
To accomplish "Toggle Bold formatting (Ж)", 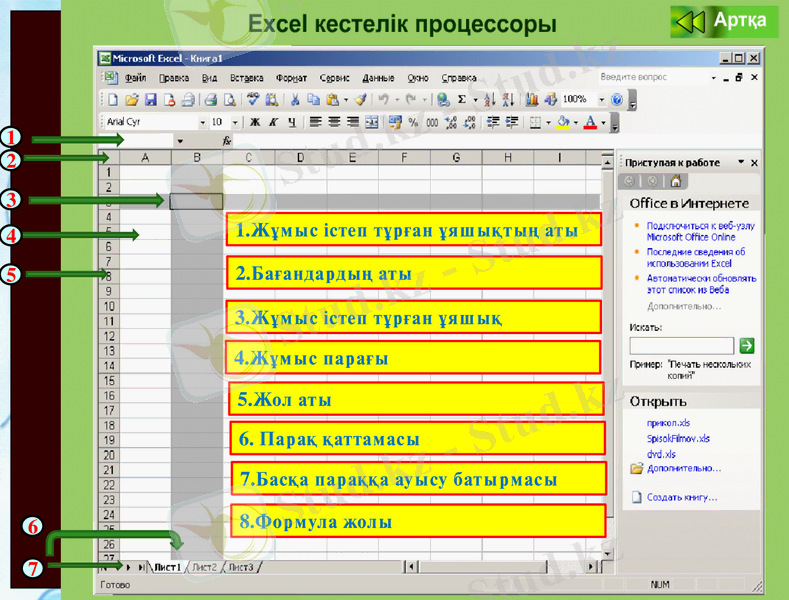I will (x=254, y=122).
